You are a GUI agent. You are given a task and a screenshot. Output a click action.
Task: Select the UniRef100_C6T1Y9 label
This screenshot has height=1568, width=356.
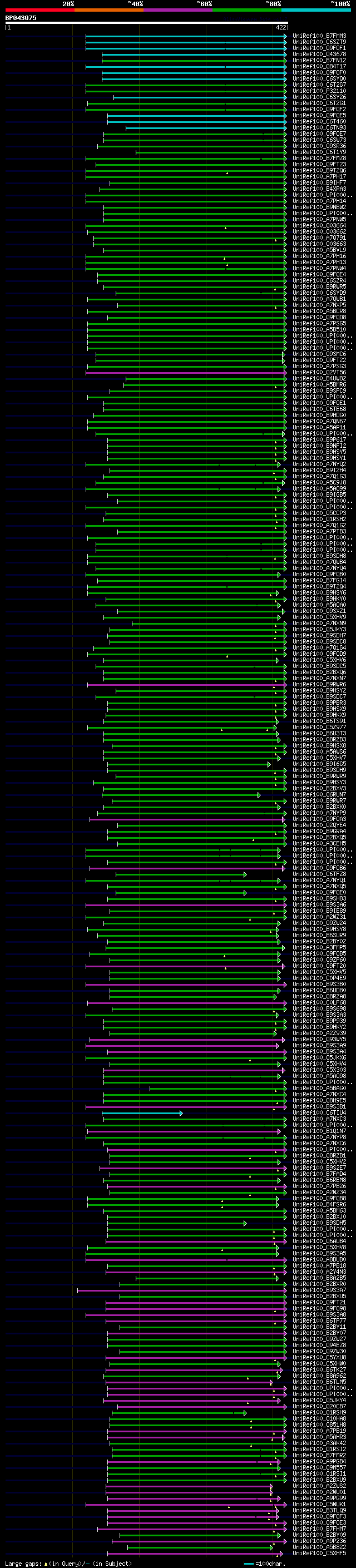319,152
